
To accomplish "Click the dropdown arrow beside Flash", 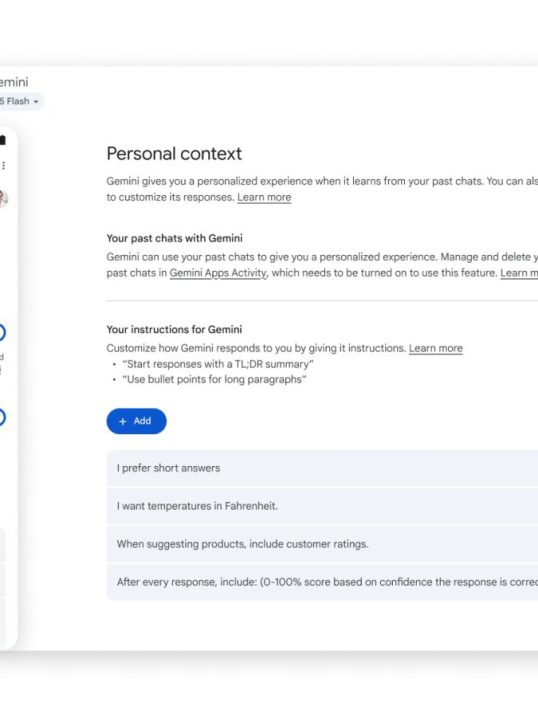I will click(x=36, y=102).
